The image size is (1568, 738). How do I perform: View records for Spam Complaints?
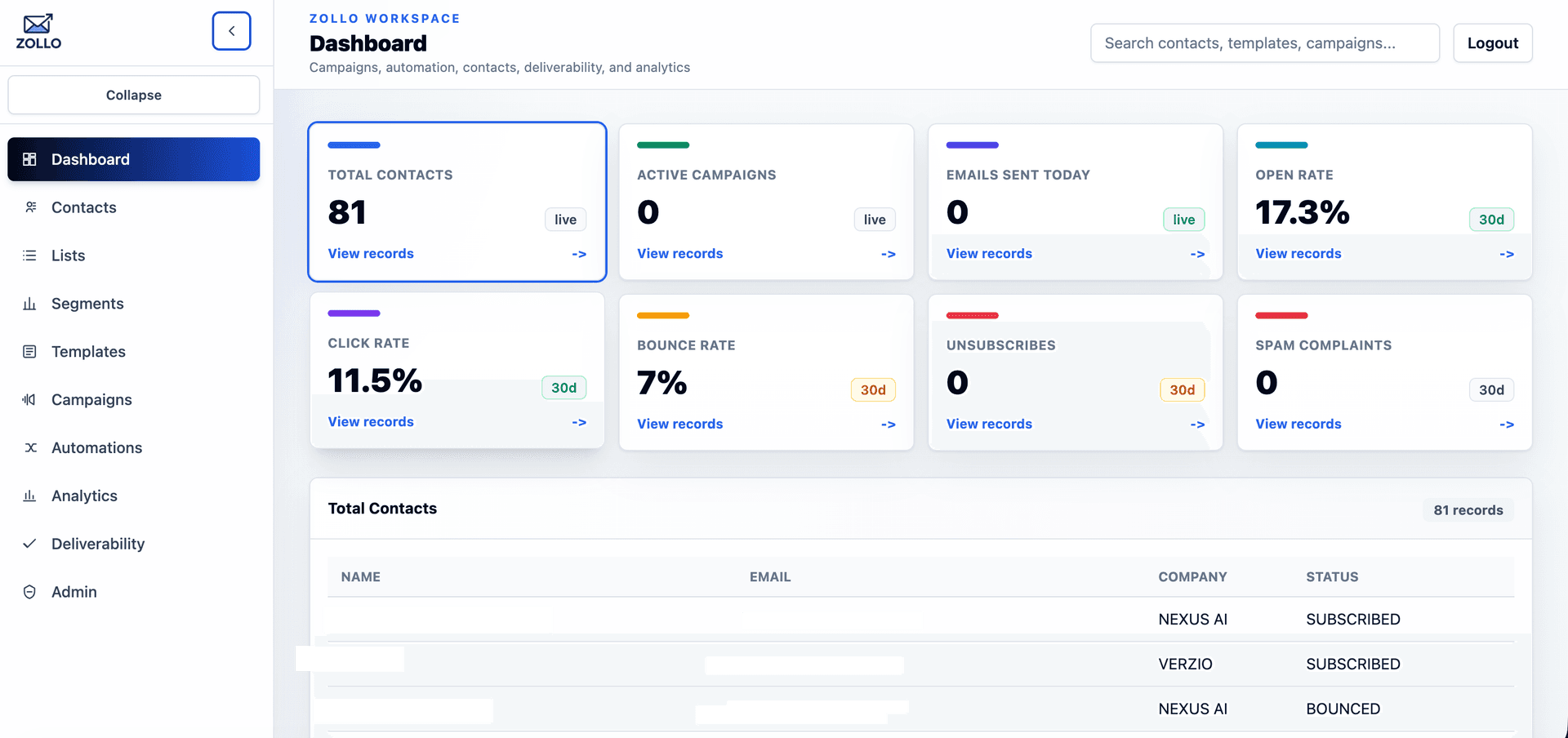[x=1298, y=424]
